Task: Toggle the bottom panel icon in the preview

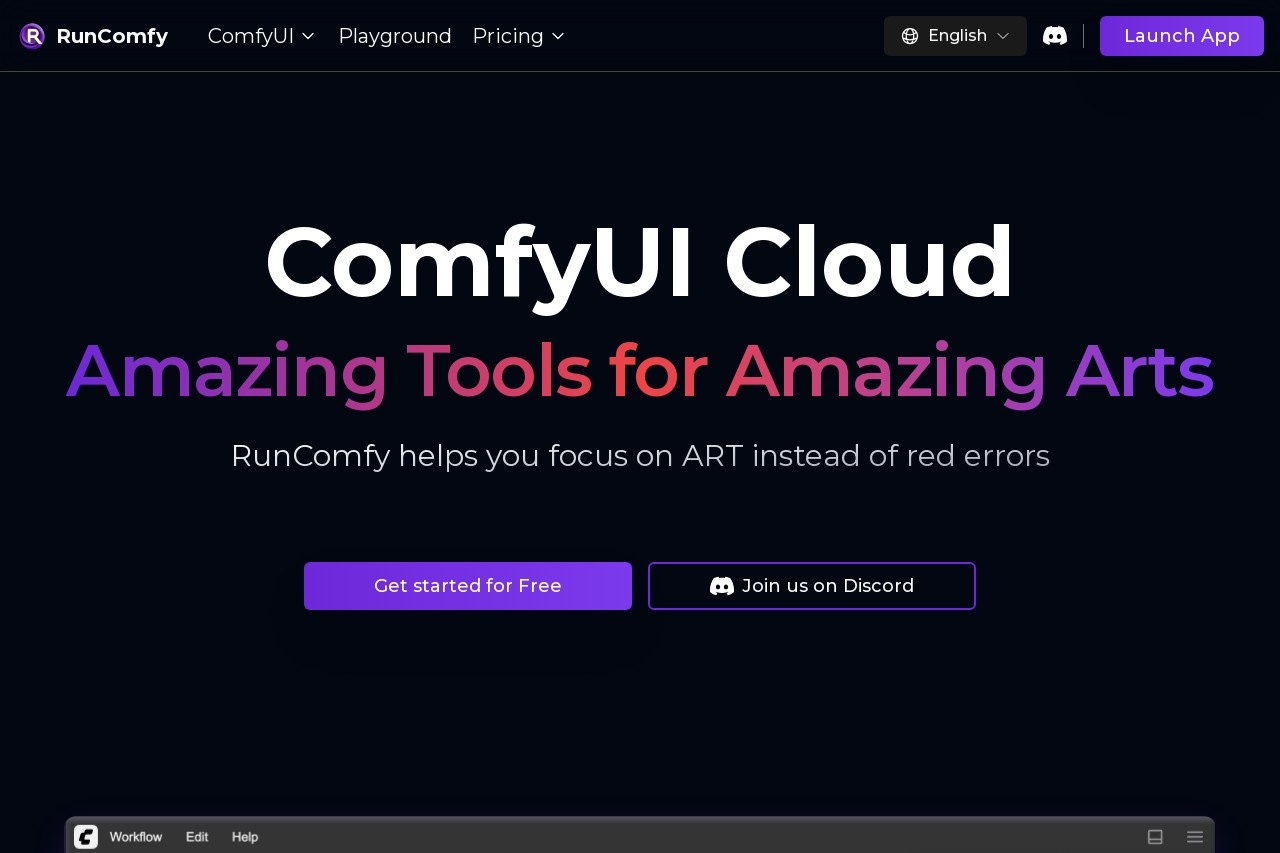Action: pos(1155,837)
